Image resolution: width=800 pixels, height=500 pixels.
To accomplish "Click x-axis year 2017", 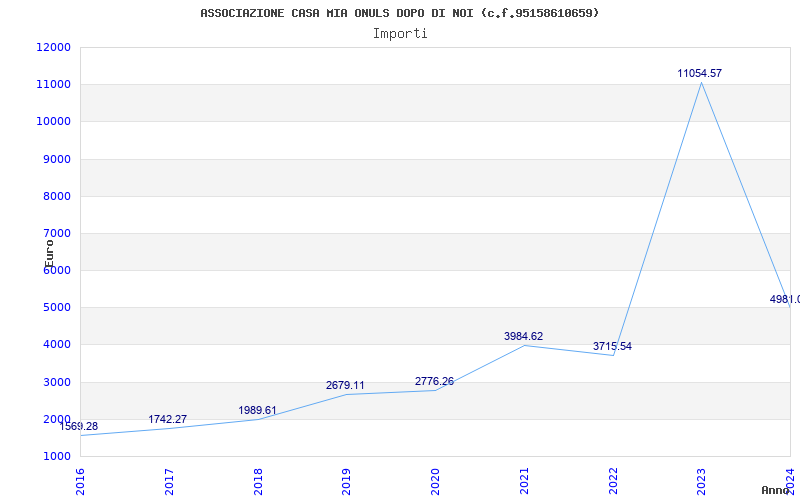I will click(169, 482).
